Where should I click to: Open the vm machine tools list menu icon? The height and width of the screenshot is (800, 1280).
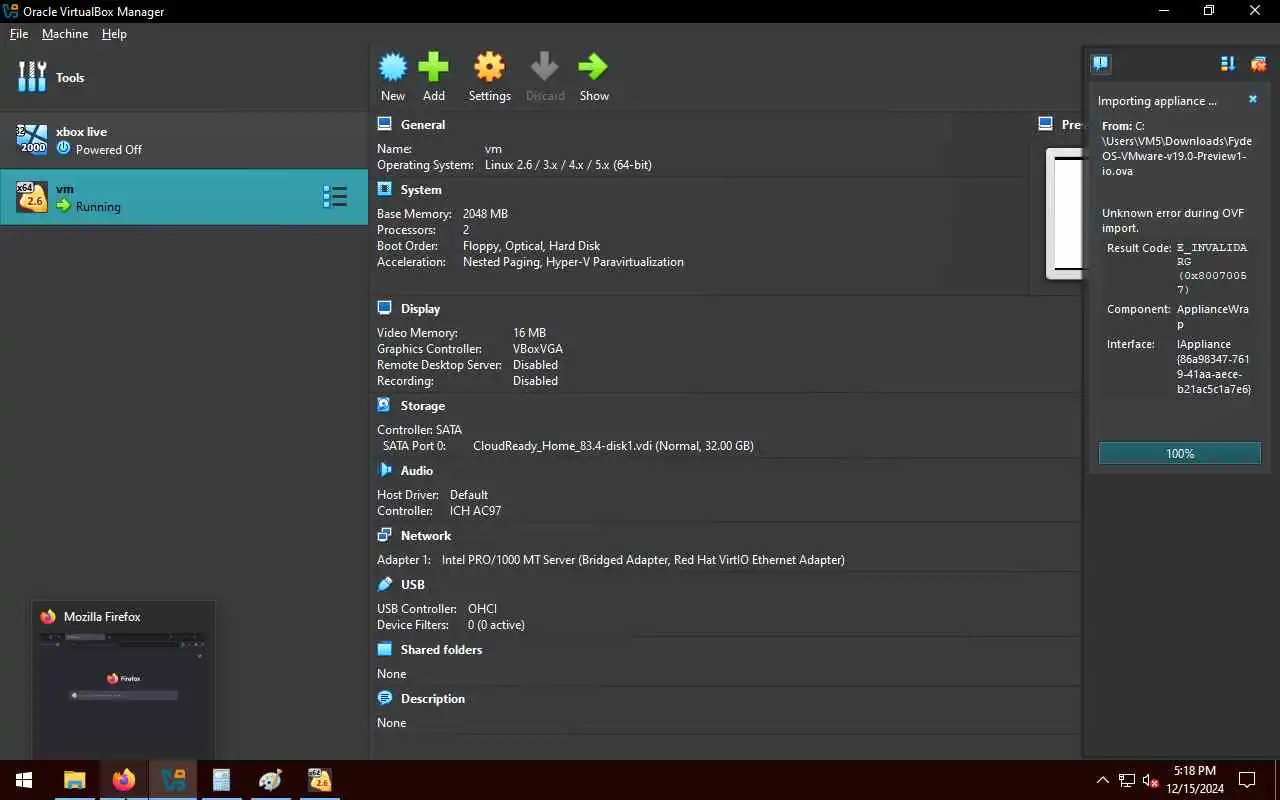pyautogui.click(x=335, y=197)
